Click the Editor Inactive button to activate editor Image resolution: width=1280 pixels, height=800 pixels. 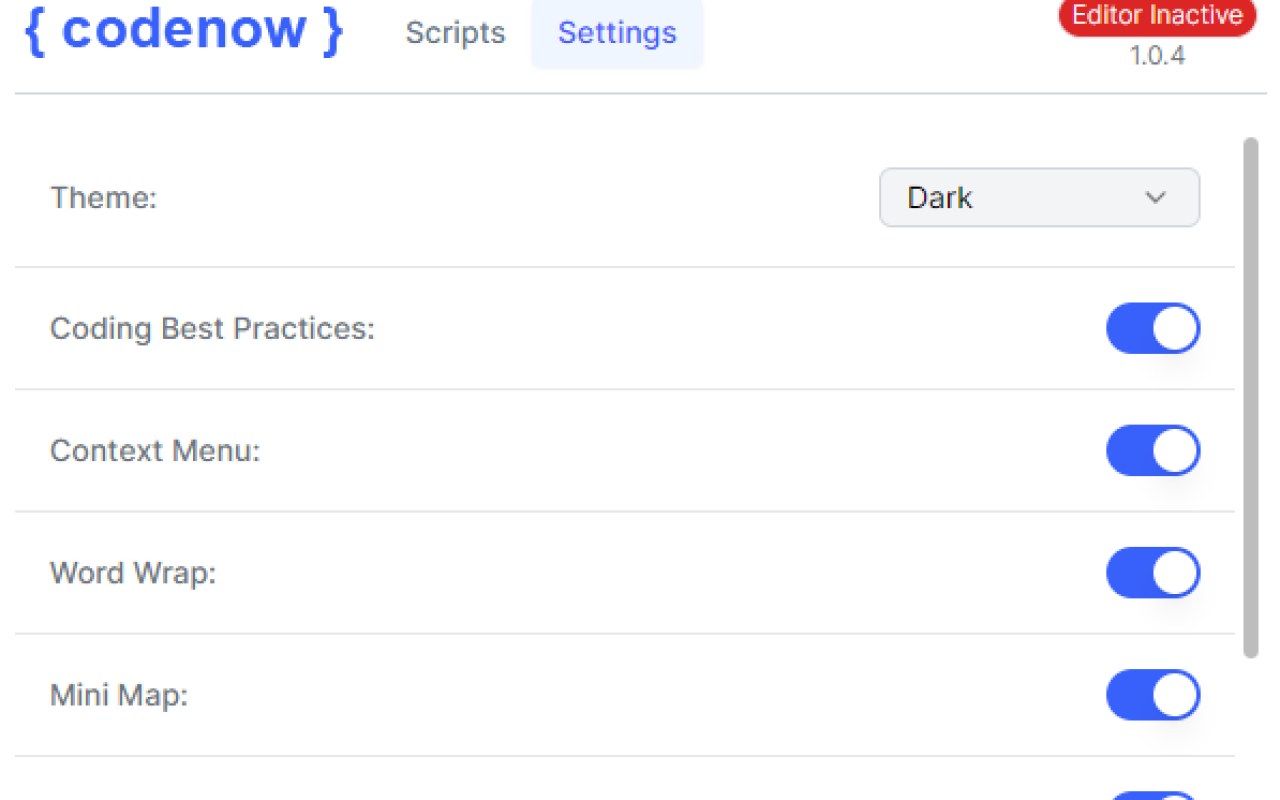[1156, 15]
